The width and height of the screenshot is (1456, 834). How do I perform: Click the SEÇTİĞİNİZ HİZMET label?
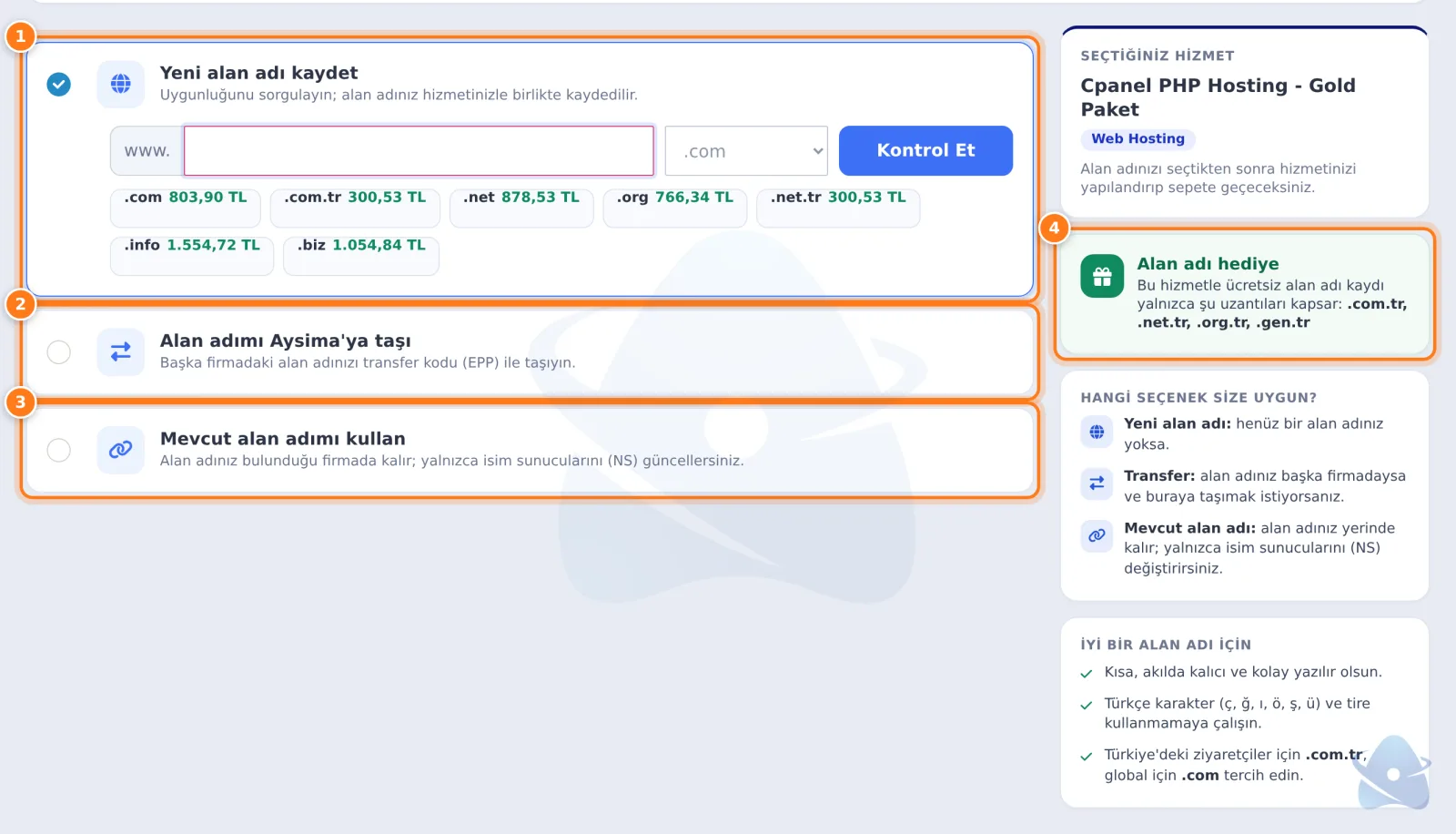point(1158,56)
